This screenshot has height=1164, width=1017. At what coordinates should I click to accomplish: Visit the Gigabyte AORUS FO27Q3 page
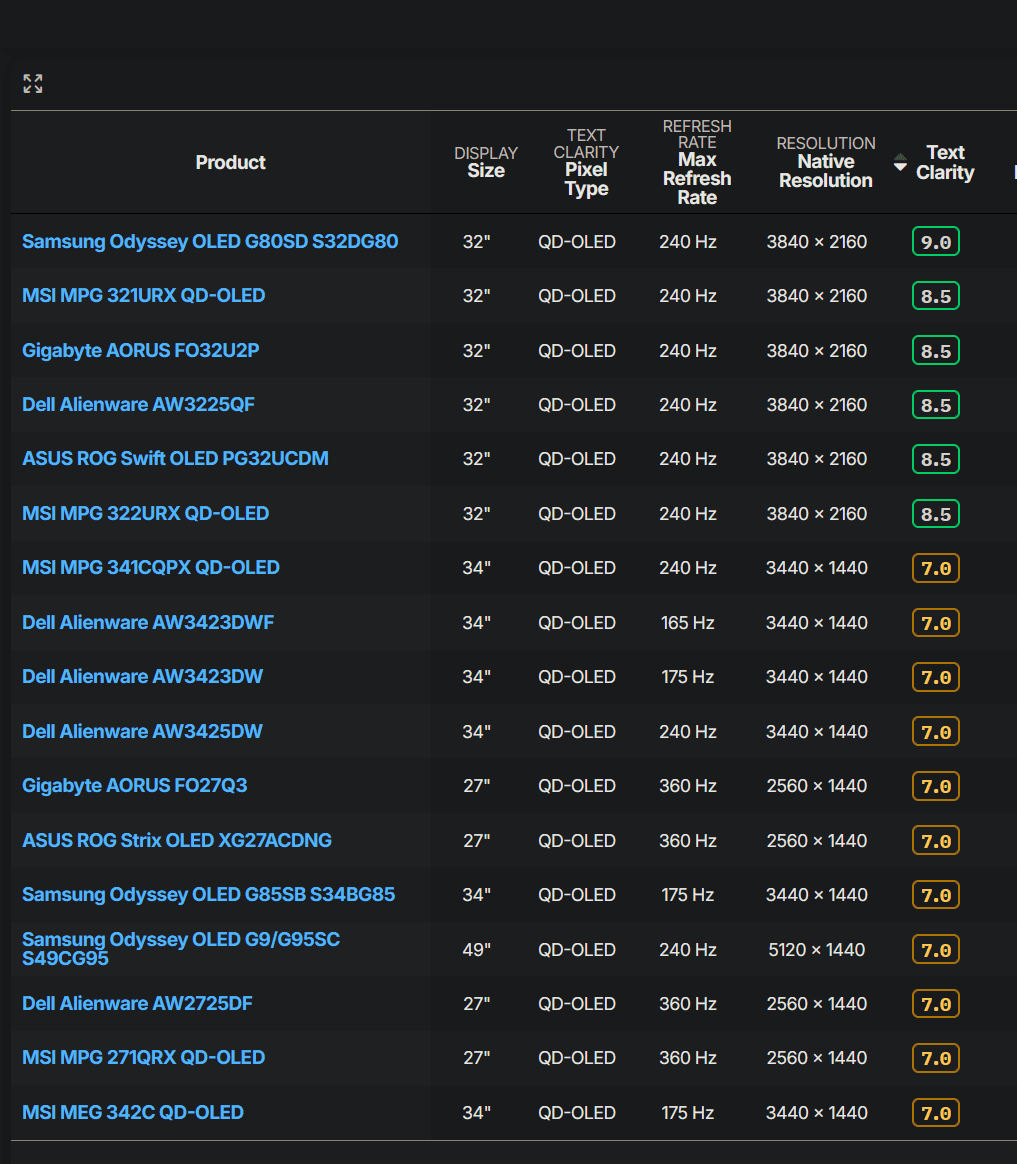(135, 785)
